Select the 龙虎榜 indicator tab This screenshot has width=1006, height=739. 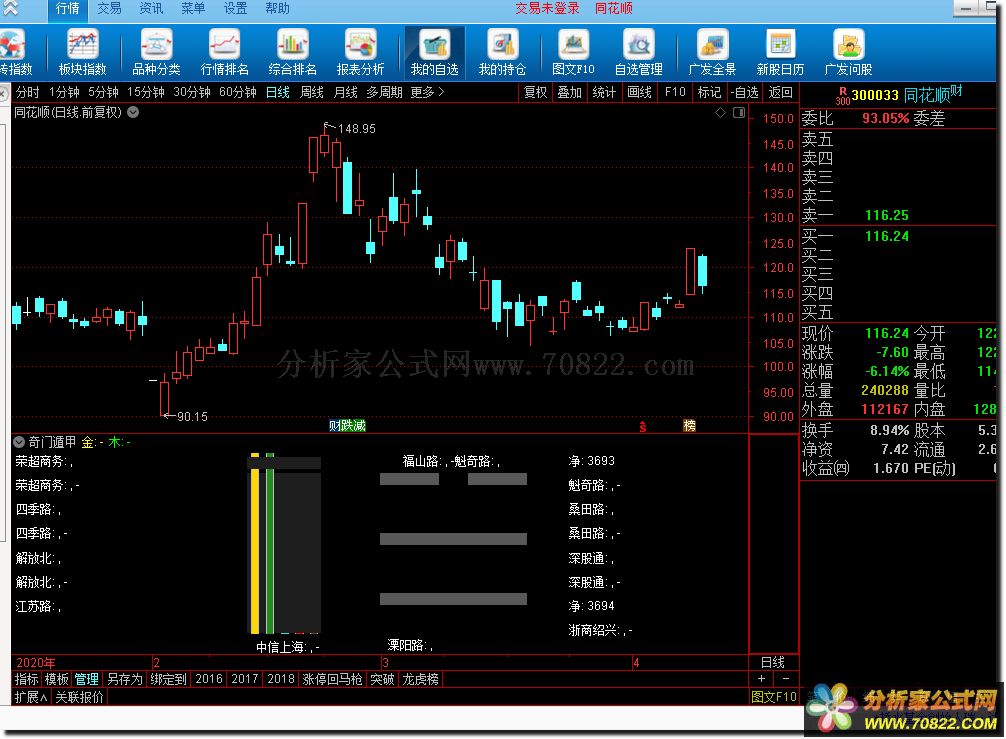click(x=420, y=679)
